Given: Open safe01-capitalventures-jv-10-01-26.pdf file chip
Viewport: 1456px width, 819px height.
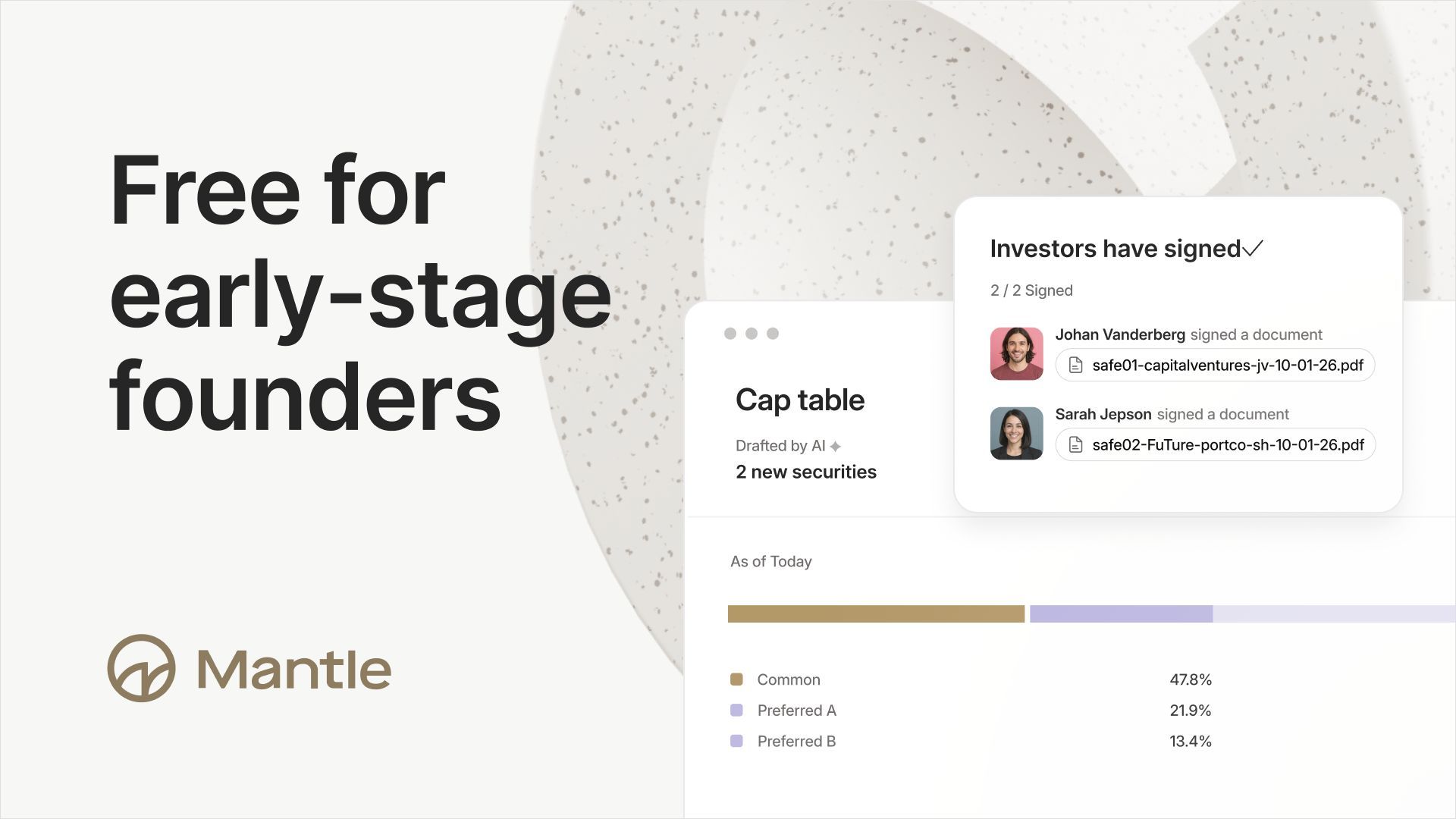Looking at the screenshot, I should point(1215,366).
